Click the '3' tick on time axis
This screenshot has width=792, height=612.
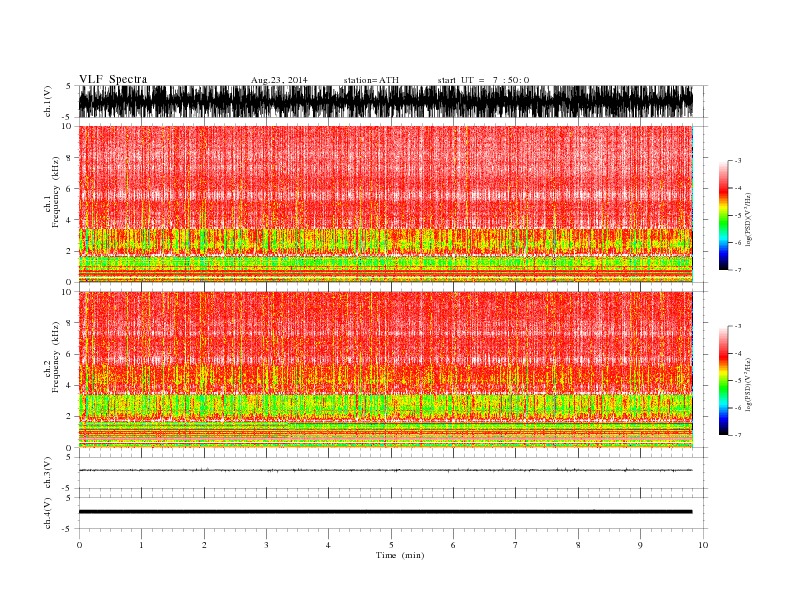point(266,545)
